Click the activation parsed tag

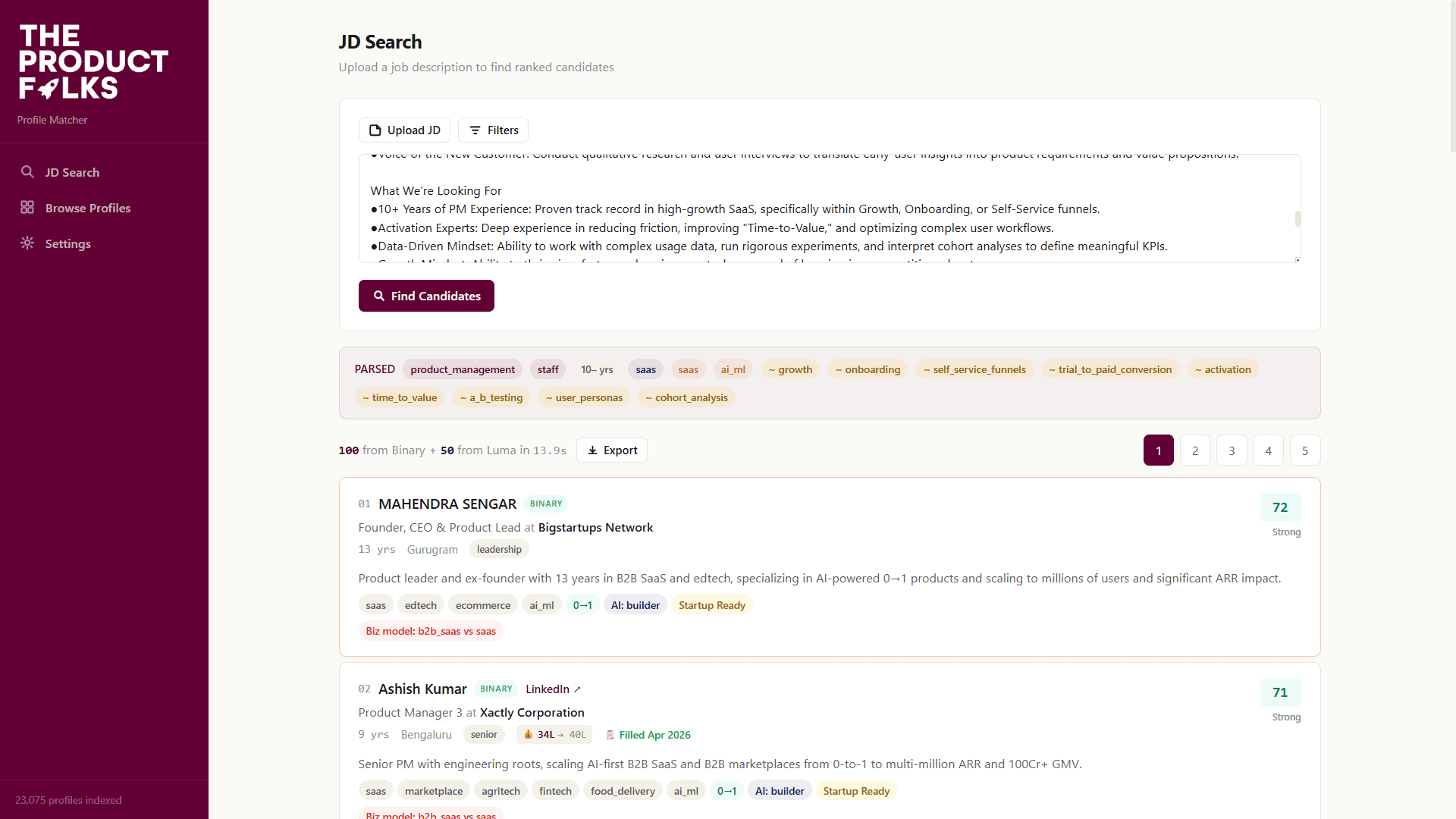(x=1222, y=369)
